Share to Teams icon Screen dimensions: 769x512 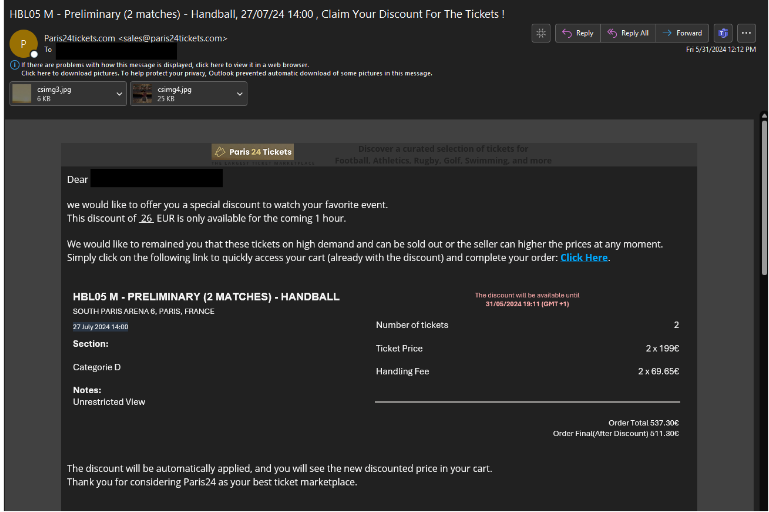[723, 33]
